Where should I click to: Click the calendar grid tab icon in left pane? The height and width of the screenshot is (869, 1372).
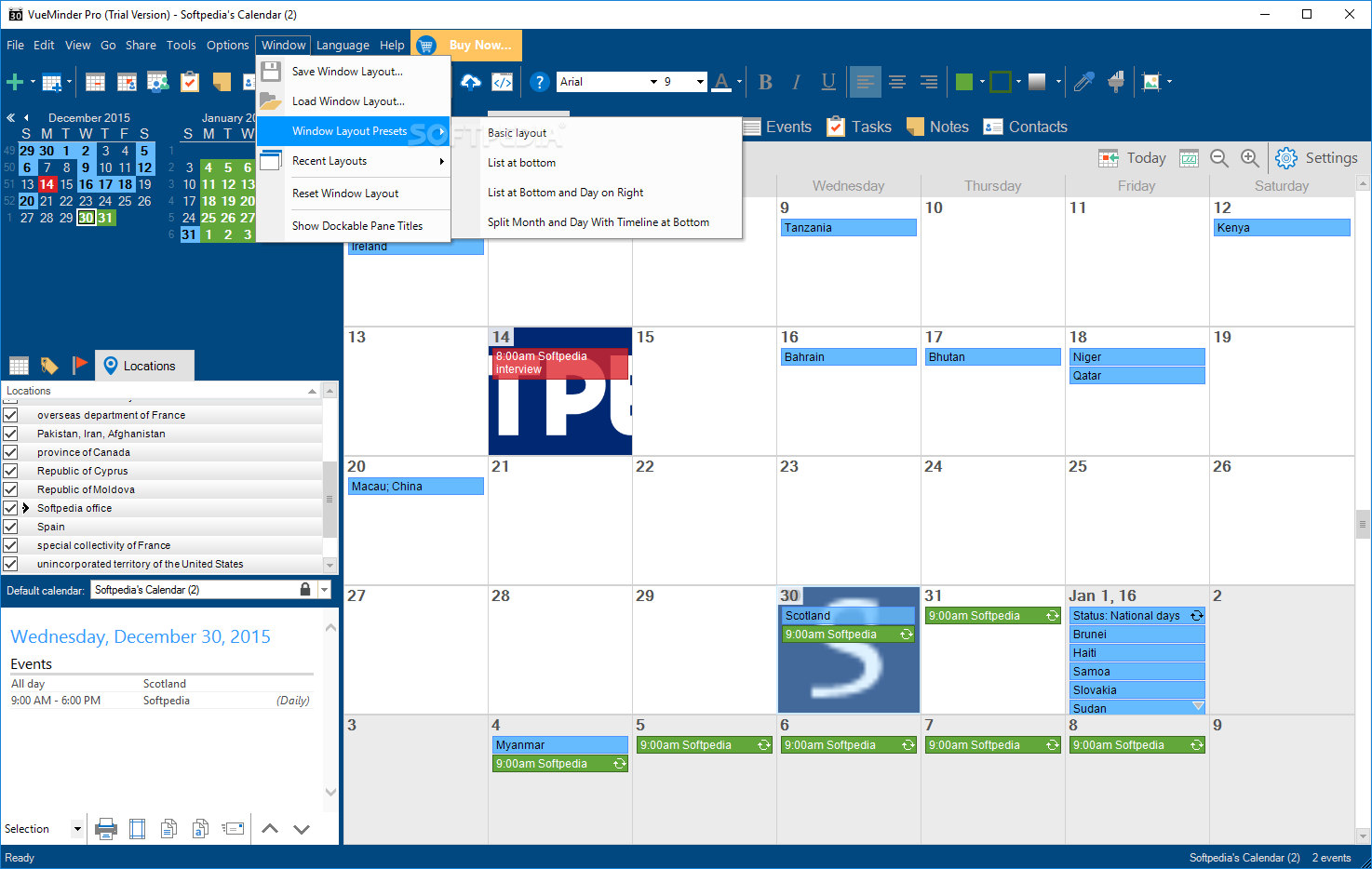[19, 366]
